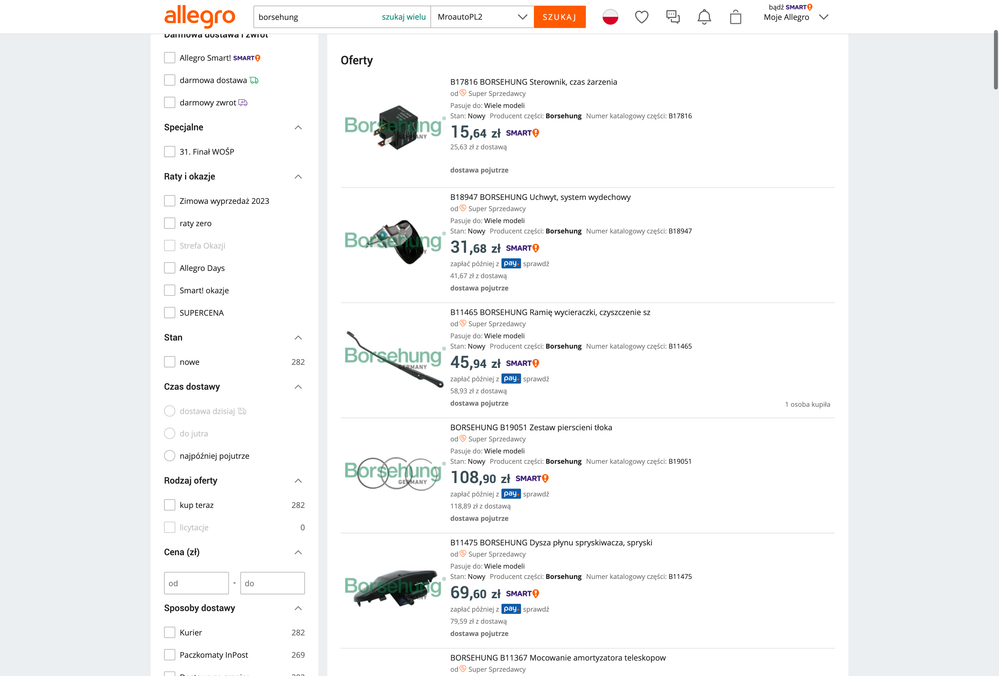The image size is (999, 676).
Task: Open the Polish flag language selector
Action: (x=610, y=17)
